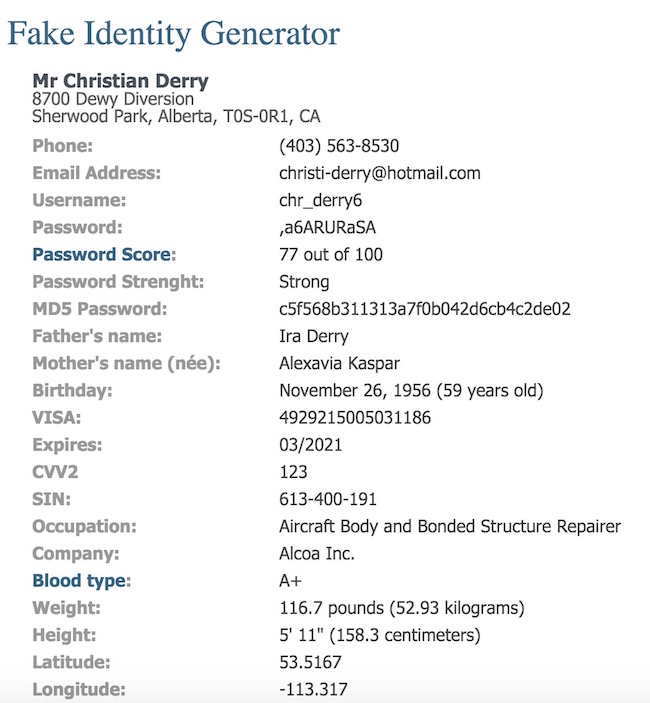Click the street address 8700 Dewy Diversion
Viewport: 650px width, 703px height.
click(x=113, y=99)
